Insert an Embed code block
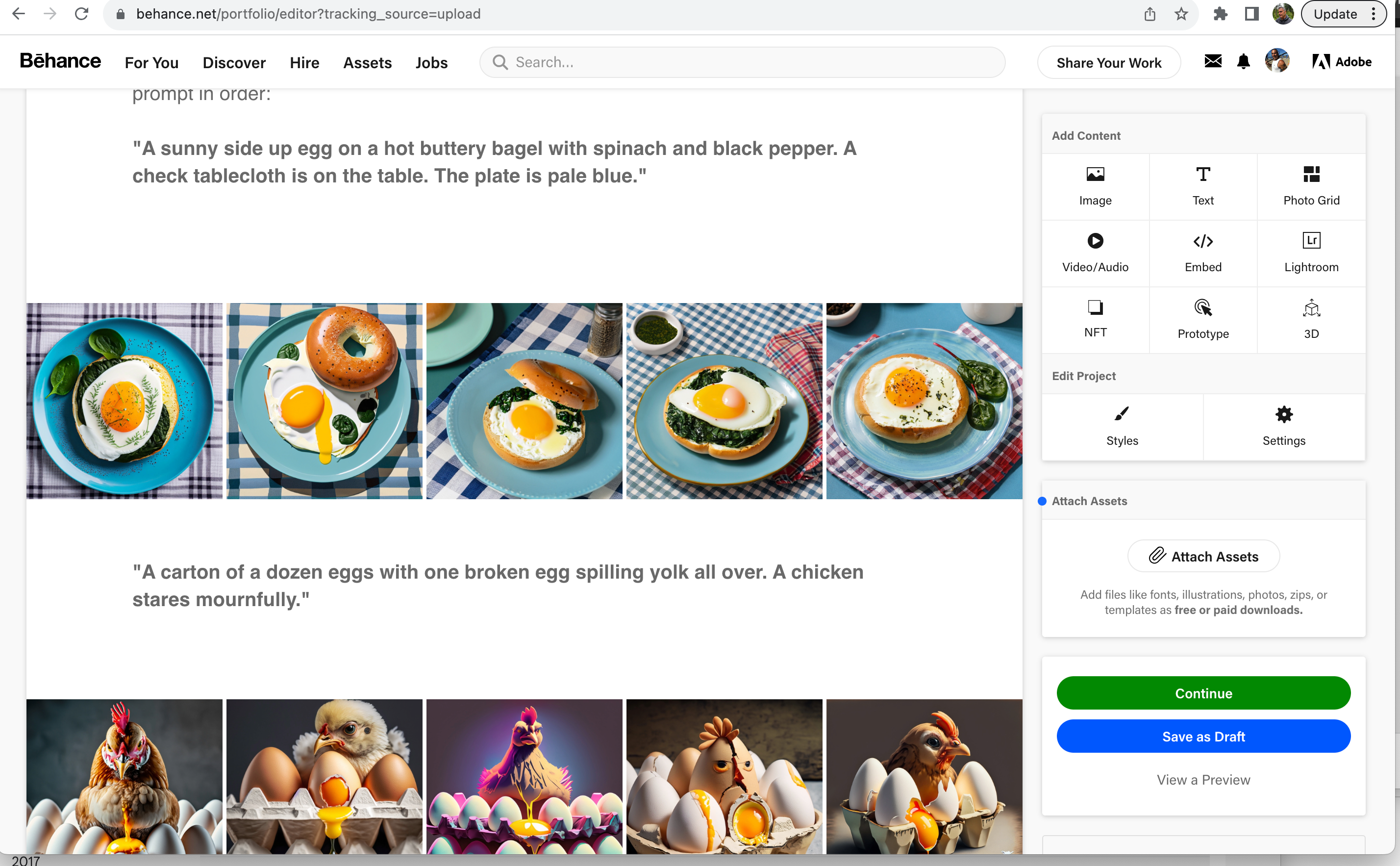This screenshot has width=1400, height=866. click(x=1202, y=253)
